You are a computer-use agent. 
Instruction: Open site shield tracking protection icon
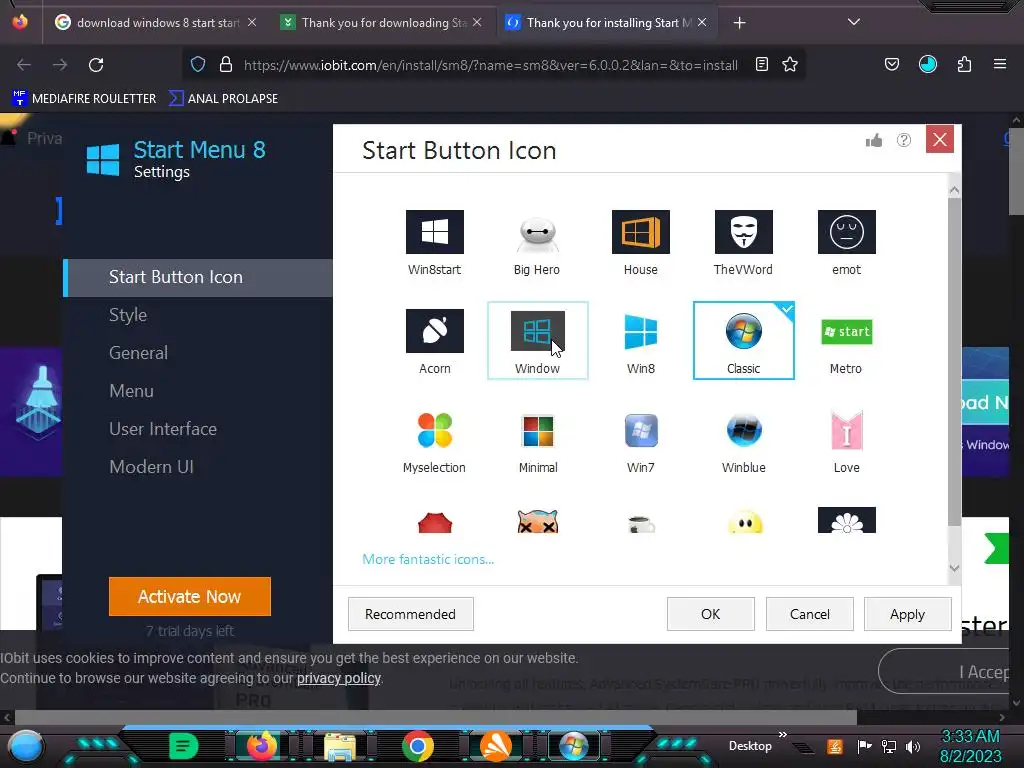coord(198,64)
